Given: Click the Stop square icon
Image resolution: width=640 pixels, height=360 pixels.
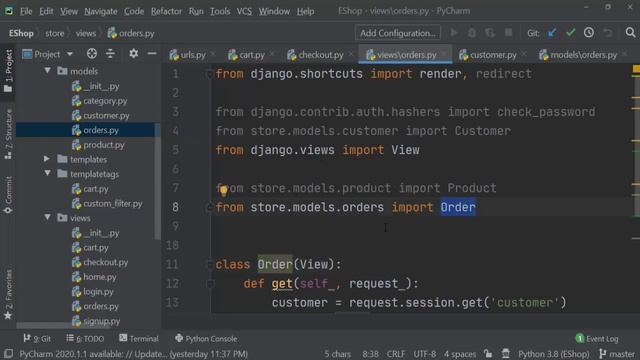Looking at the screenshot, I should (509, 33).
